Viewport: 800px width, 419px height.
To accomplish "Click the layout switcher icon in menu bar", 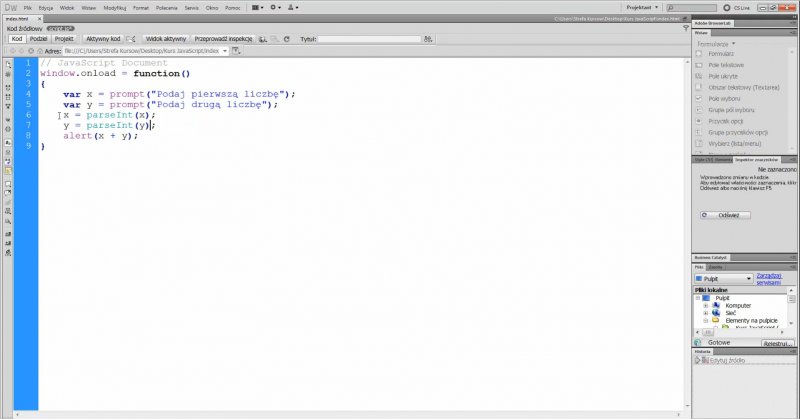I will click(x=257, y=6).
